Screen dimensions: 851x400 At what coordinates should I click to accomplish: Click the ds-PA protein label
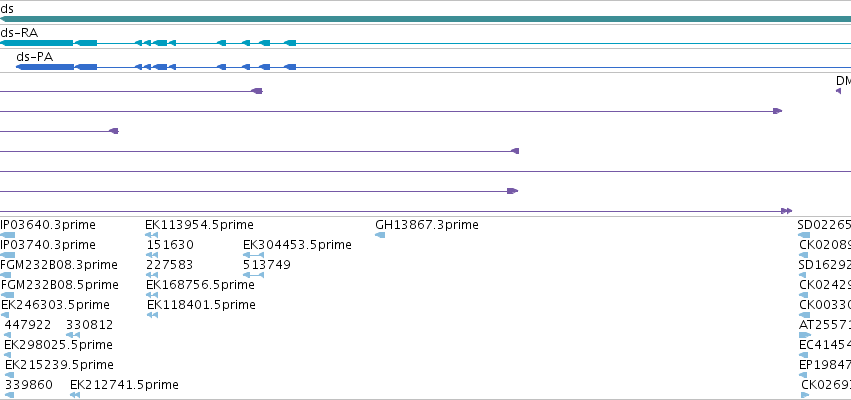(35, 56)
